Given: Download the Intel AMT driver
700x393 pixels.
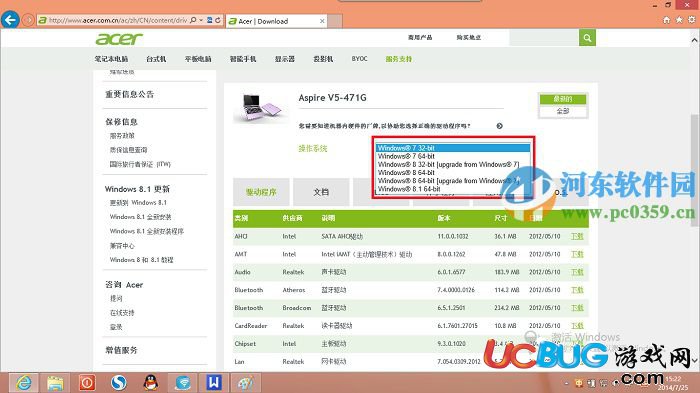Looking at the screenshot, I should [x=577, y=254].
